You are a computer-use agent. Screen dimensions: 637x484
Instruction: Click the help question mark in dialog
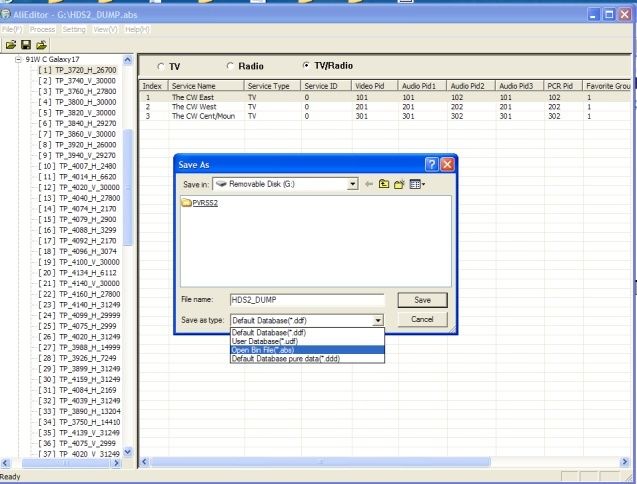[x=431, y=165]
